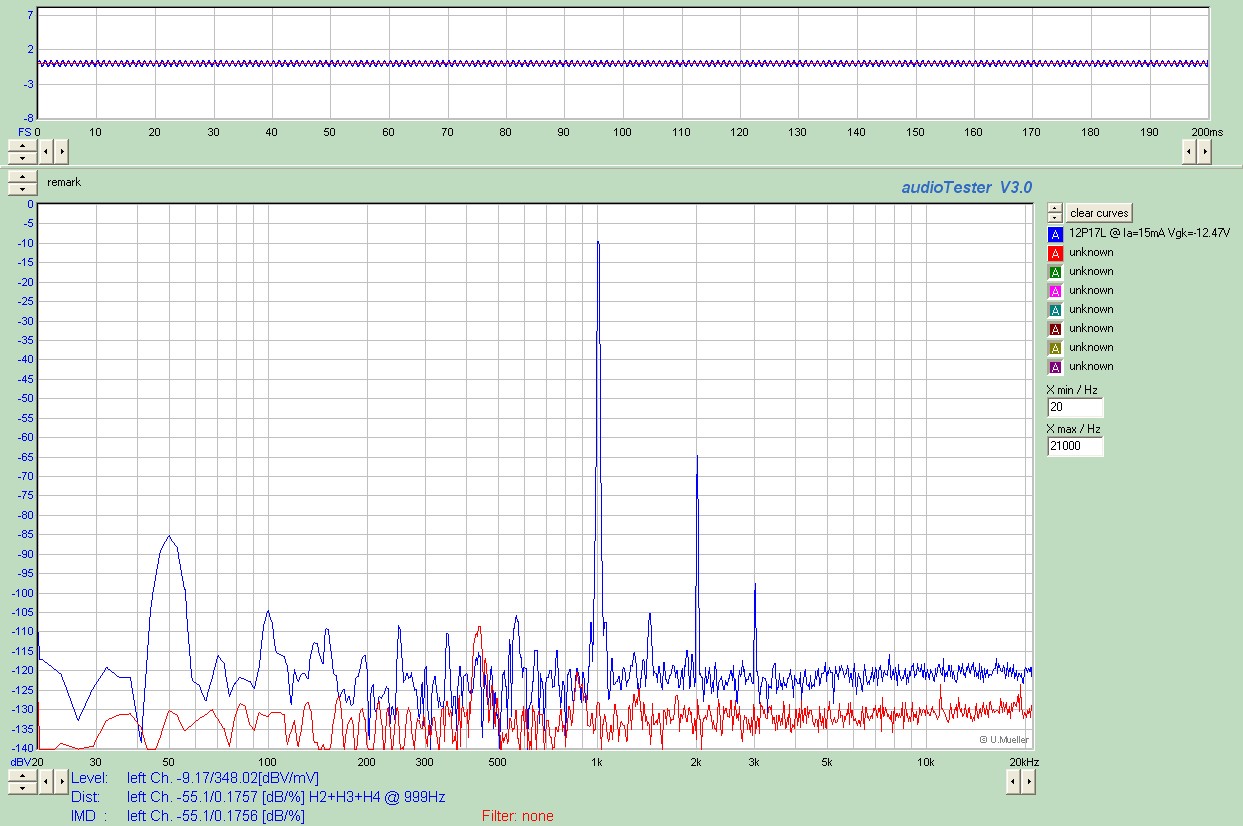Click the X max / Hz input field
1243x826 pixels.
point(1075,447)
